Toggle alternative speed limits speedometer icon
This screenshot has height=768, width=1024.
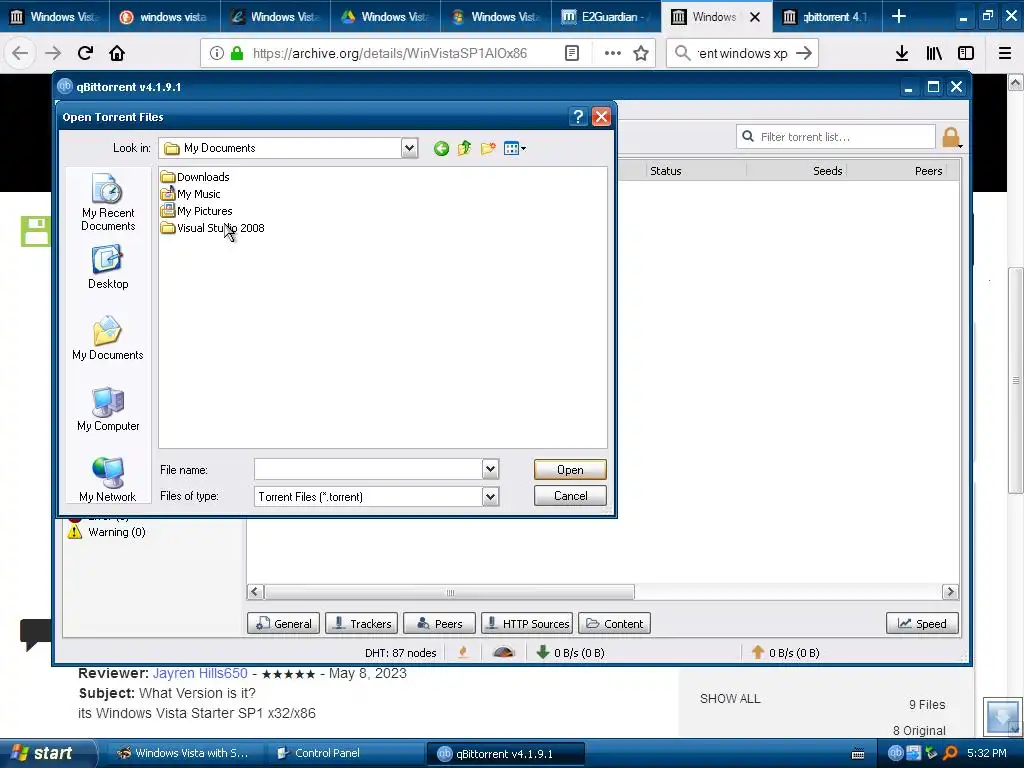[504, 652]
